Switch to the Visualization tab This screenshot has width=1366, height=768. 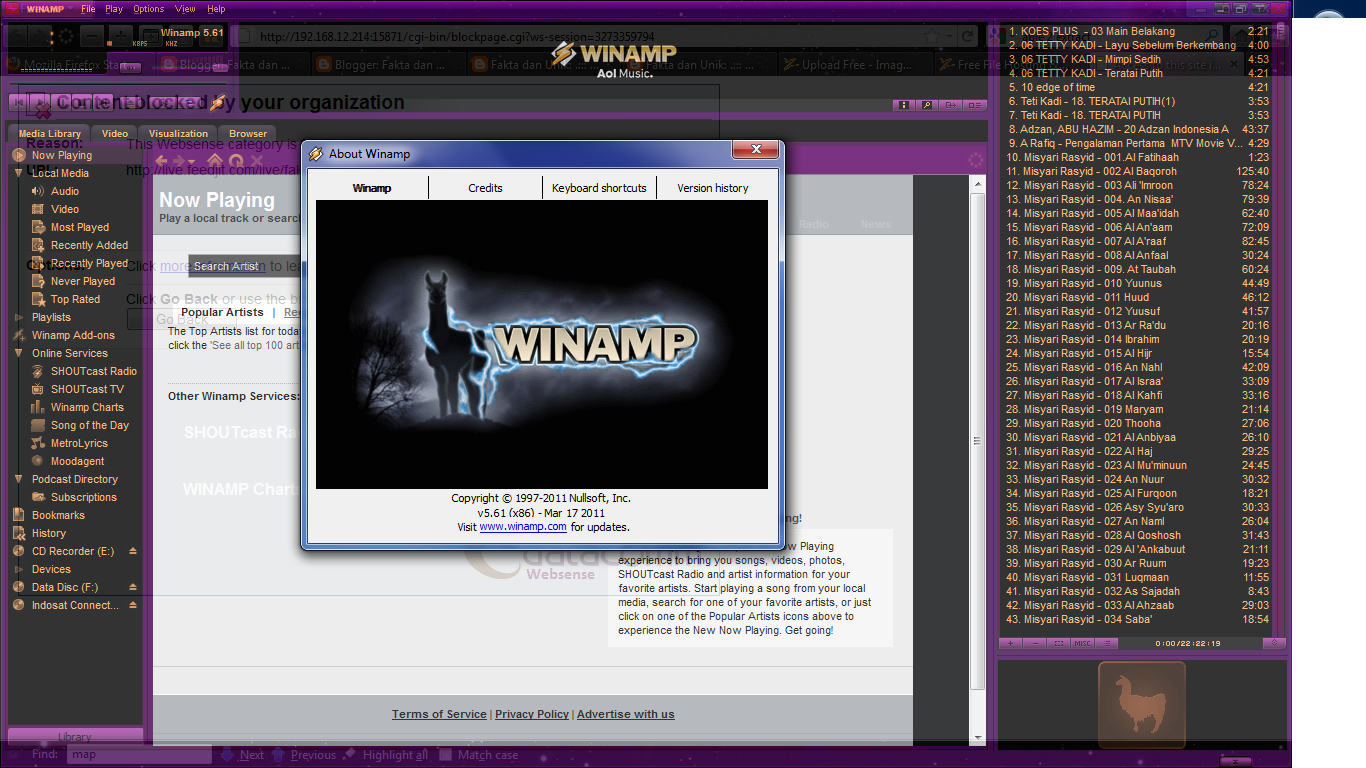click(178, 133)
